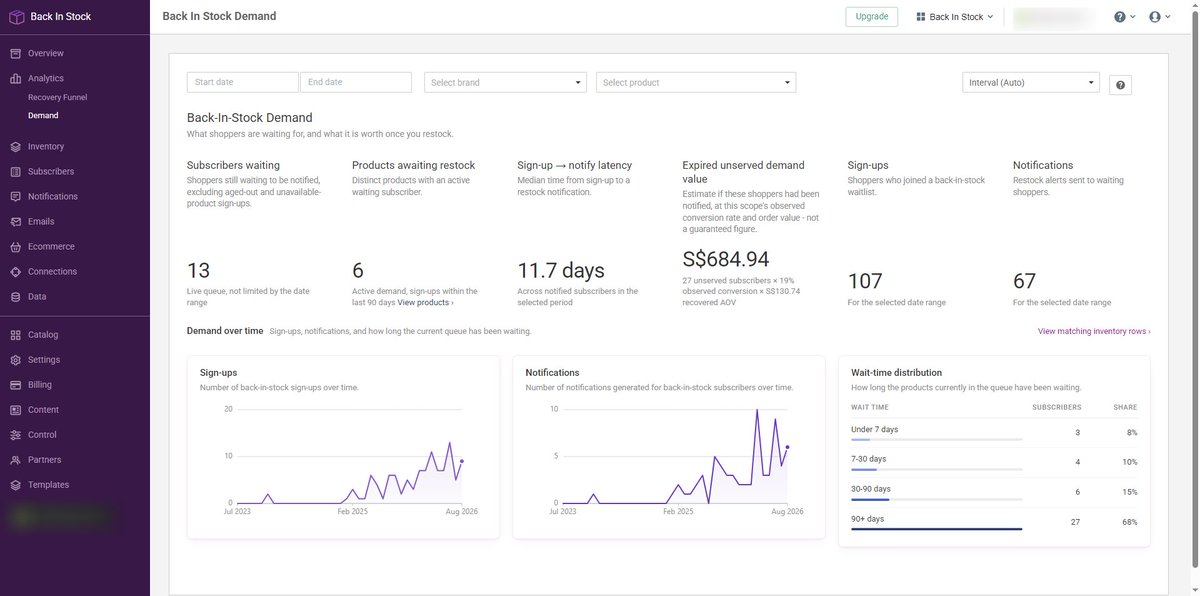
Task: Click the Back In Stock cube logo icon
Action: point(16,16)
